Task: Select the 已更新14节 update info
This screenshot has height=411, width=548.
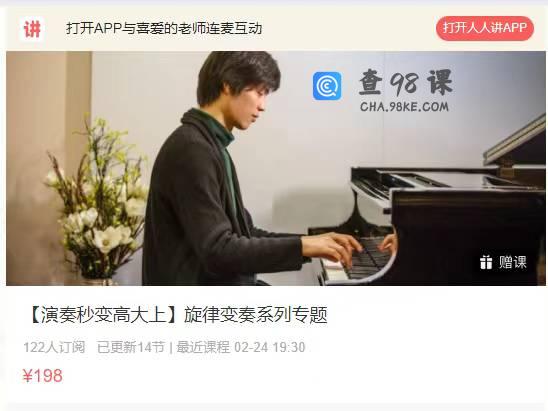Action: coord(131,347)
